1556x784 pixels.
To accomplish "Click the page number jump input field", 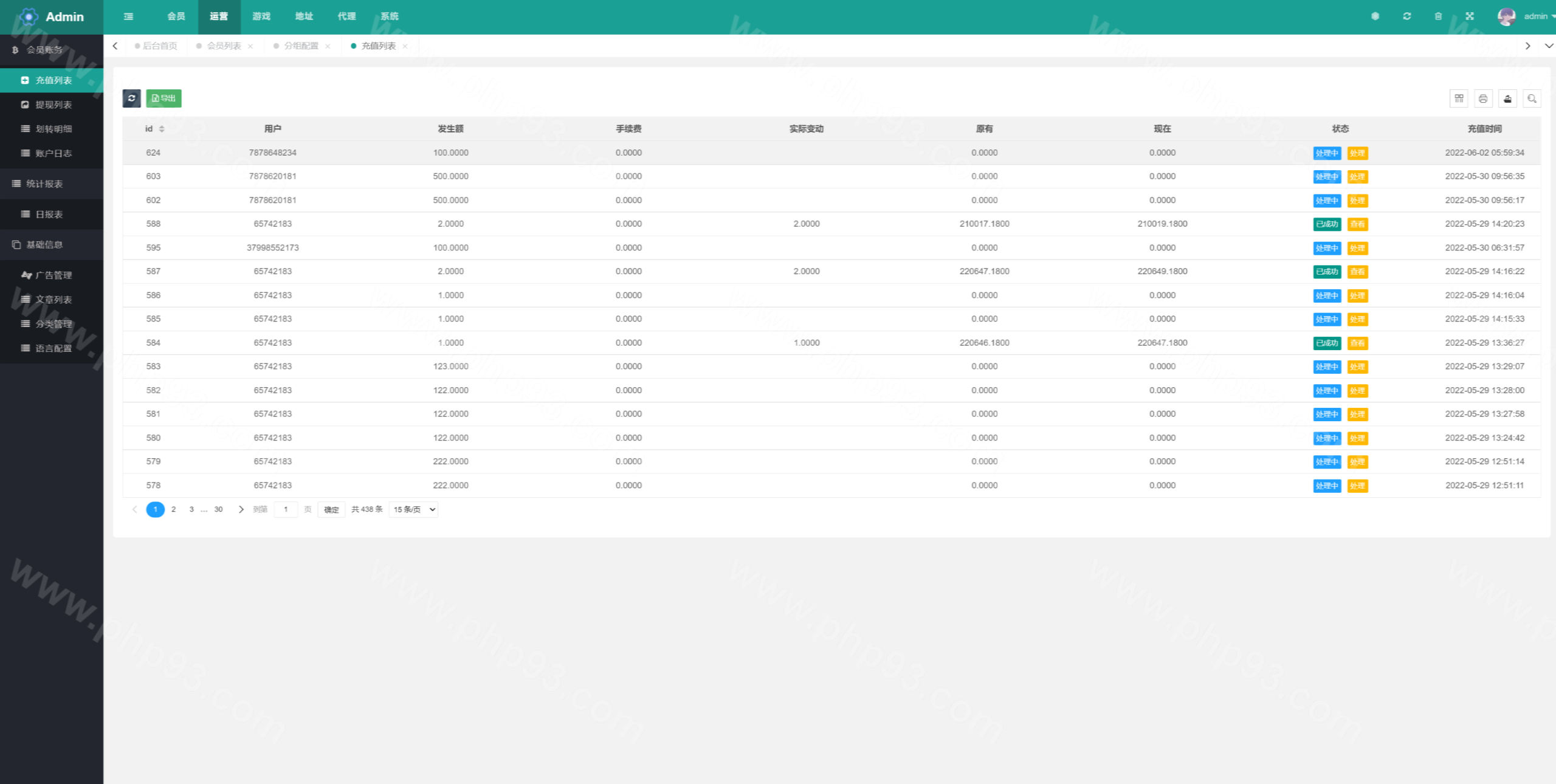I will tap(286, 509).
